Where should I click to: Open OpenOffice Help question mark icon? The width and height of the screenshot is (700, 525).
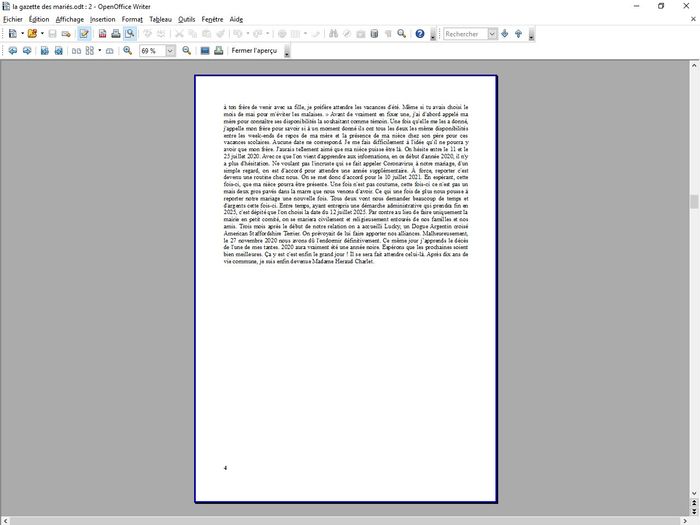click(420, 33)
